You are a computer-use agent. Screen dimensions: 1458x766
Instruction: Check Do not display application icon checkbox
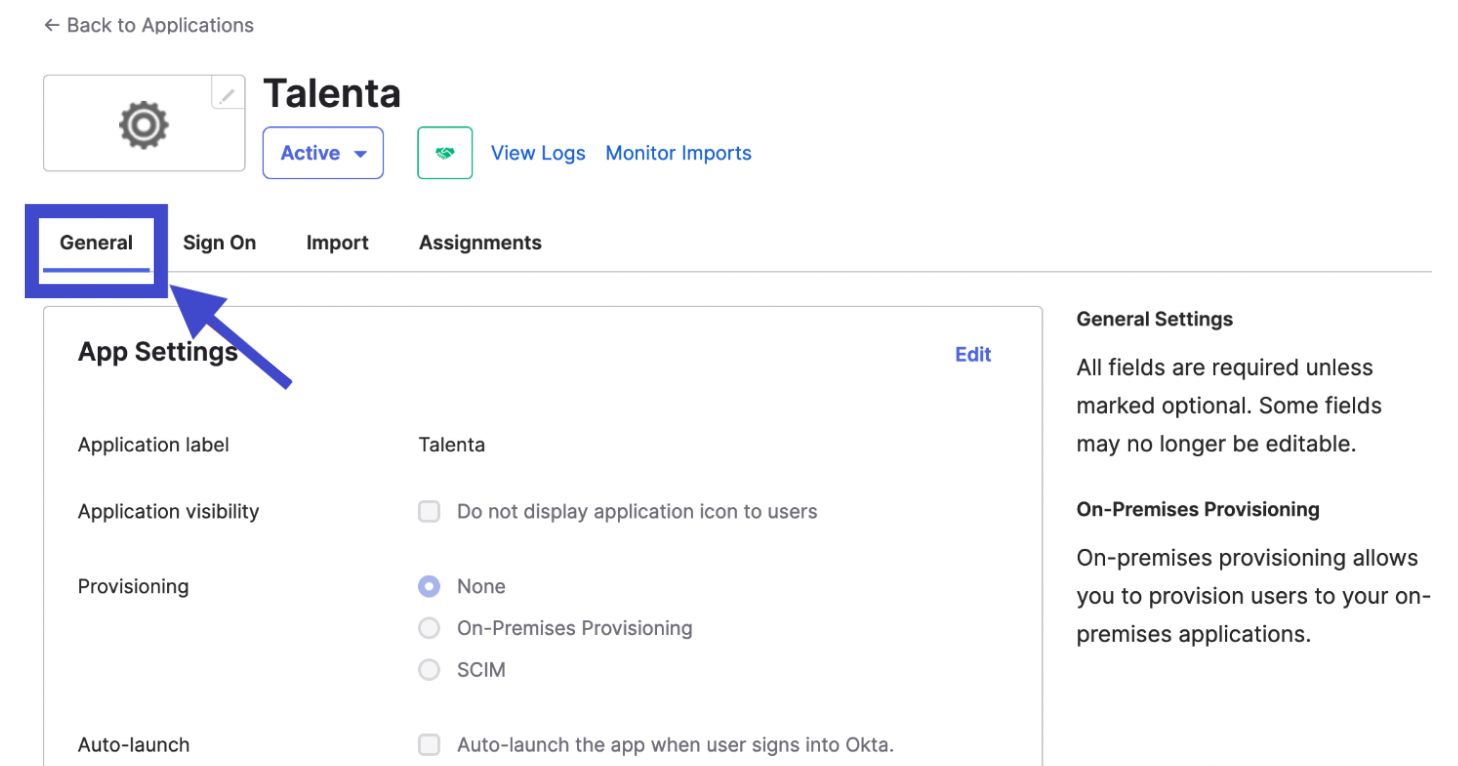(429, 512)
